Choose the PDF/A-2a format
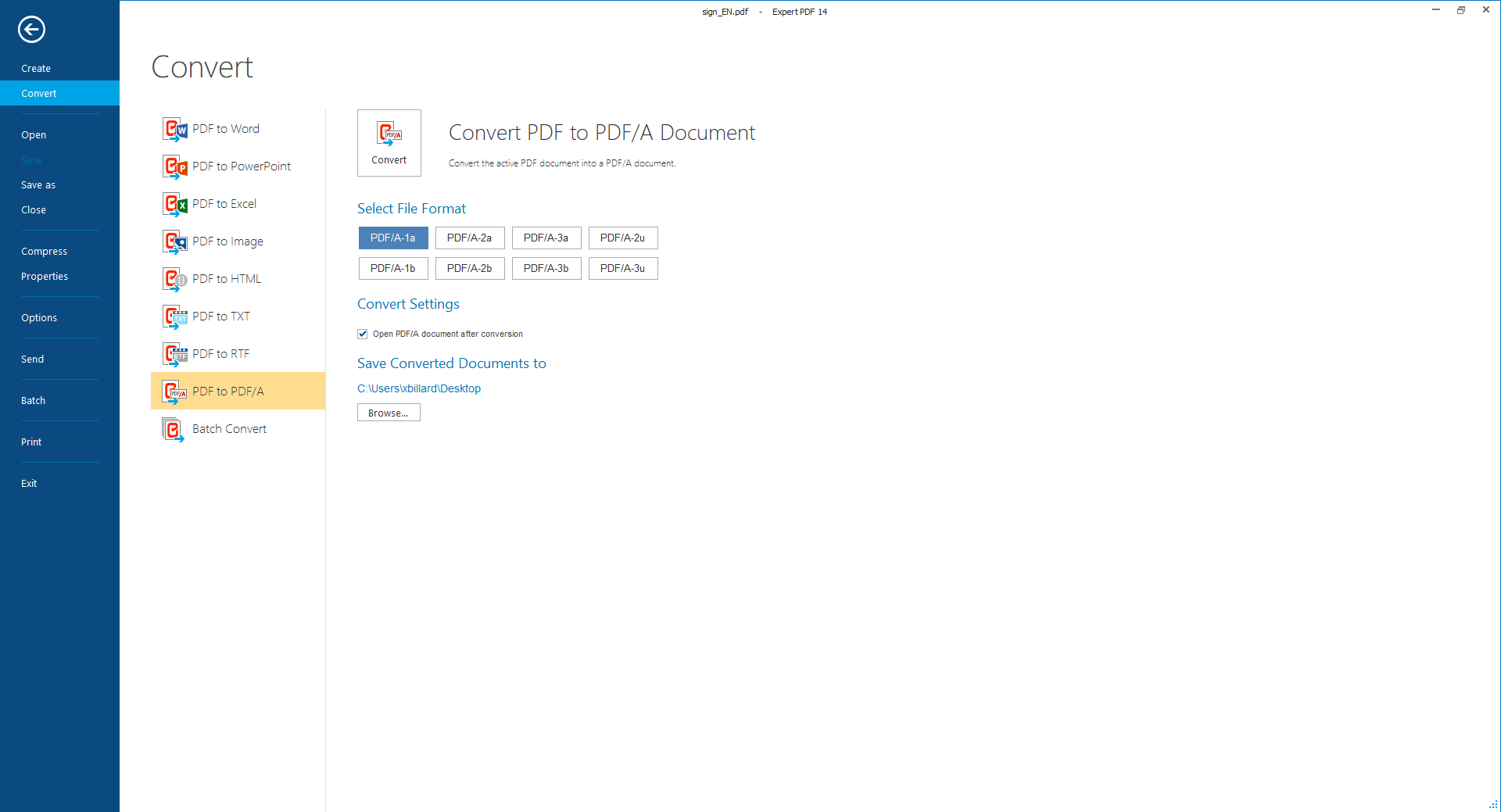Screen dimensions: 1501x812 pos(470,238)
